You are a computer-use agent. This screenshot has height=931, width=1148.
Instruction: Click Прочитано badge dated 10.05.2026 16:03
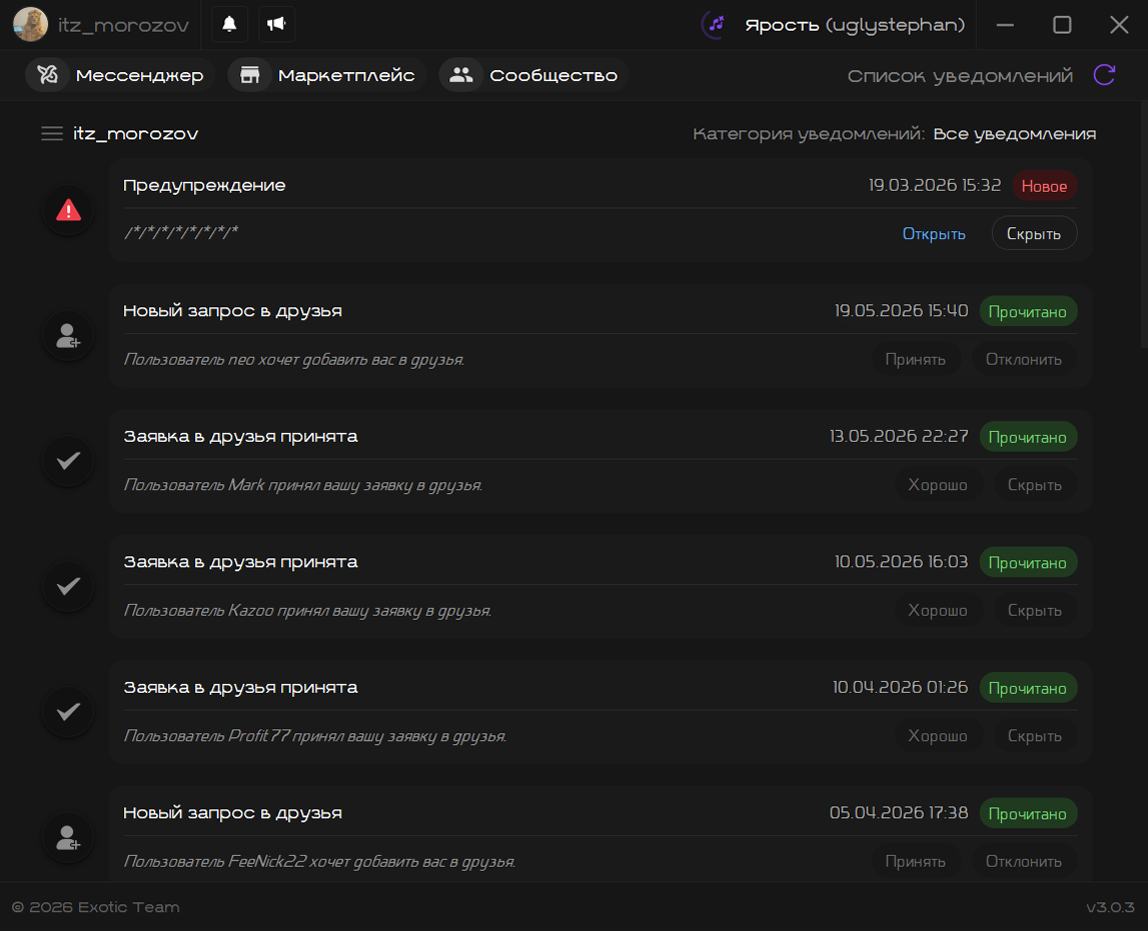[x=1028, y=562]
